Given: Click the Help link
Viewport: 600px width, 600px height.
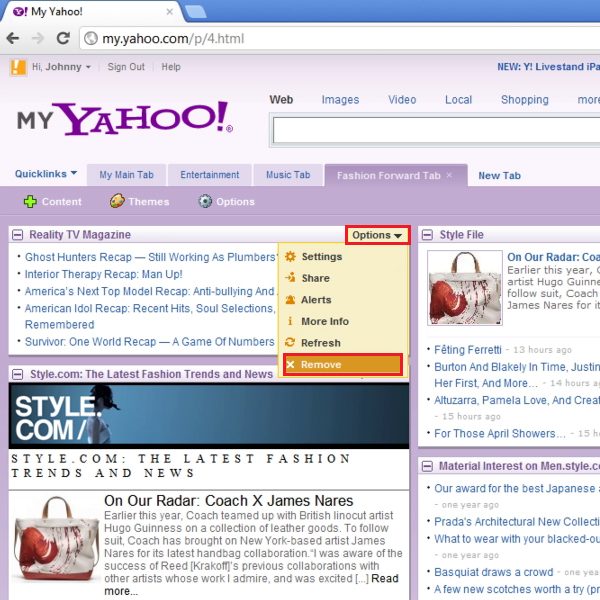Looking at the screenshot, I should pyautogui.click(x=171, y=67).
